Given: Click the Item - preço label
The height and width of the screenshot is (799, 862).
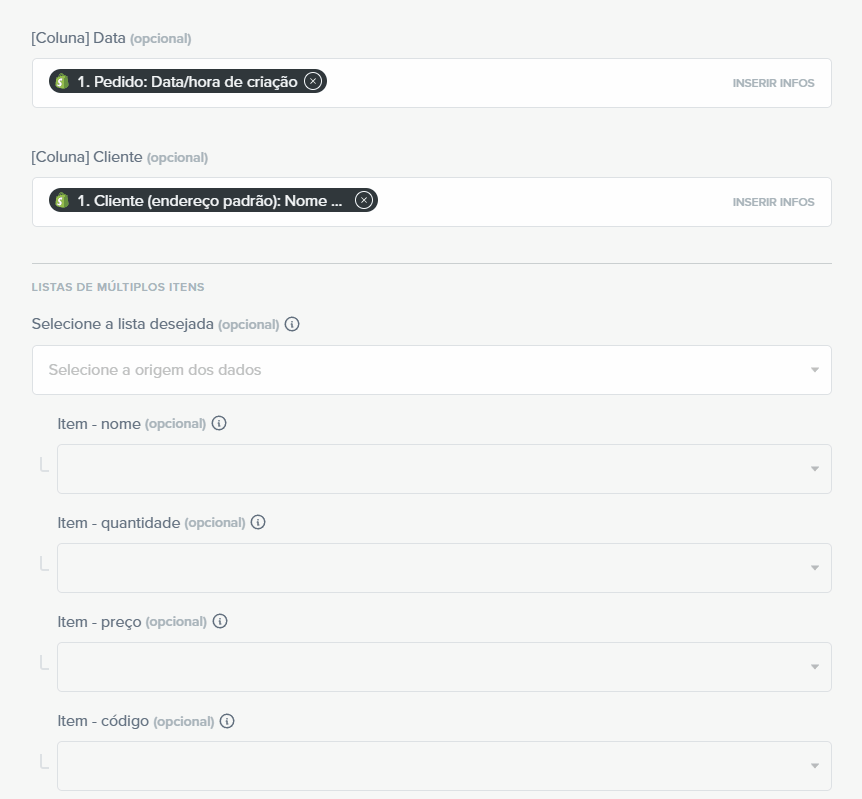Looking at the screenshot, I should pos(100,621).
